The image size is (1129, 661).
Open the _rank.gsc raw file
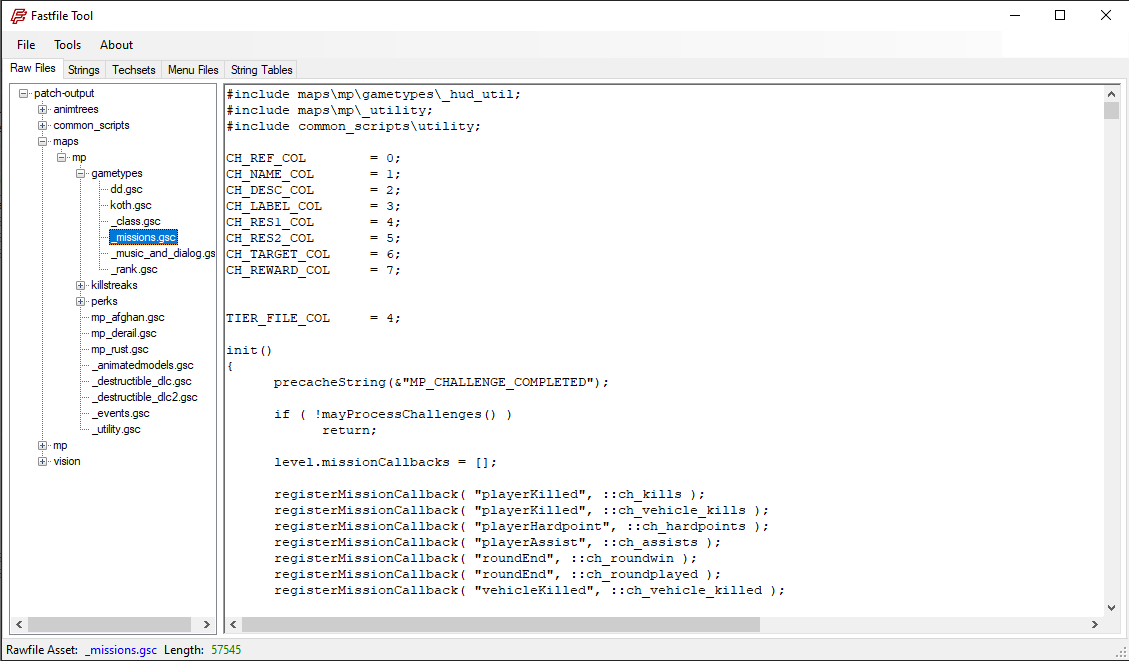[x=134, y=269]
